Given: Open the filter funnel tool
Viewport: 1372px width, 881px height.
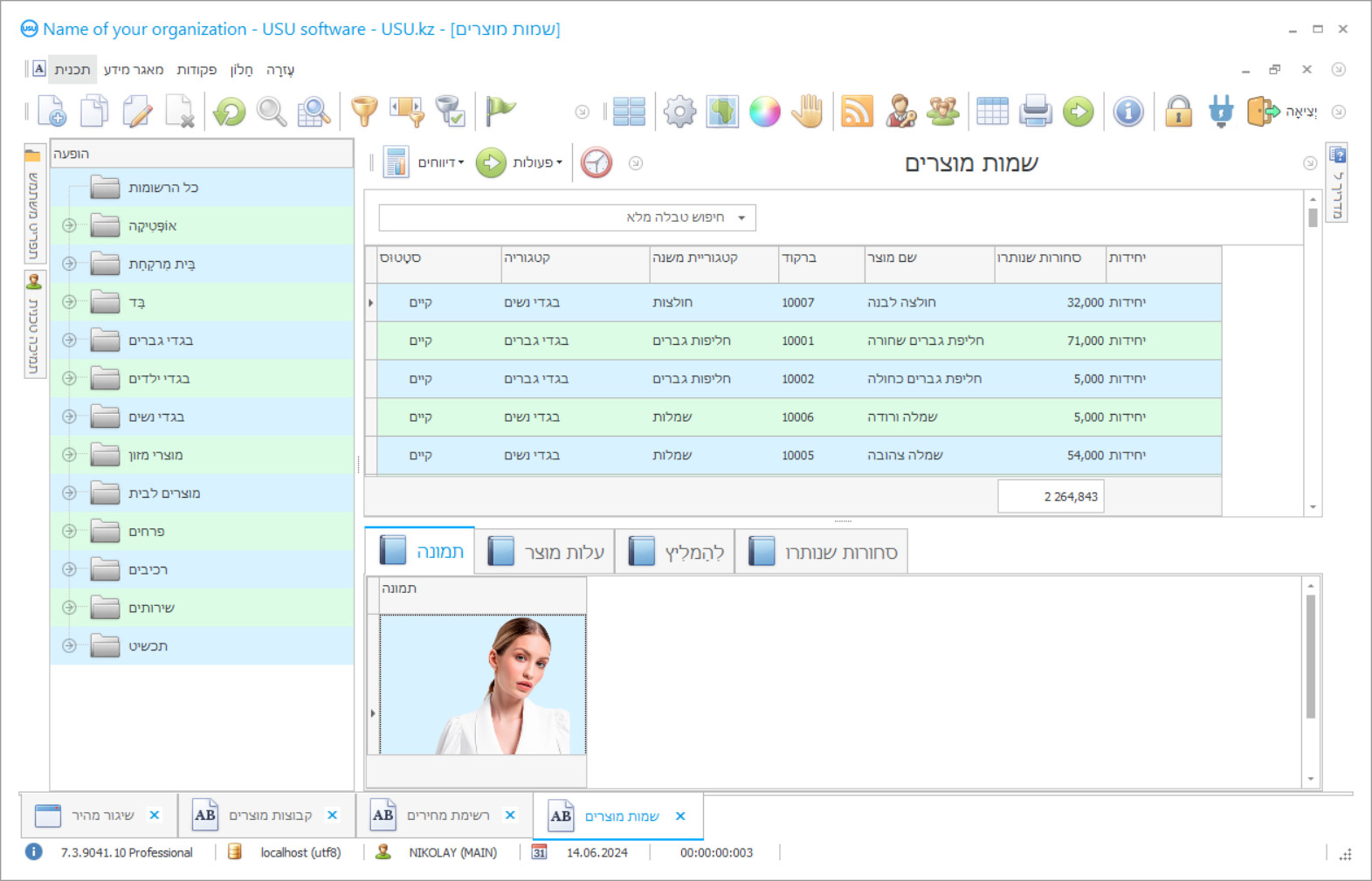Looking at the screenshot, I should [364, 112].
